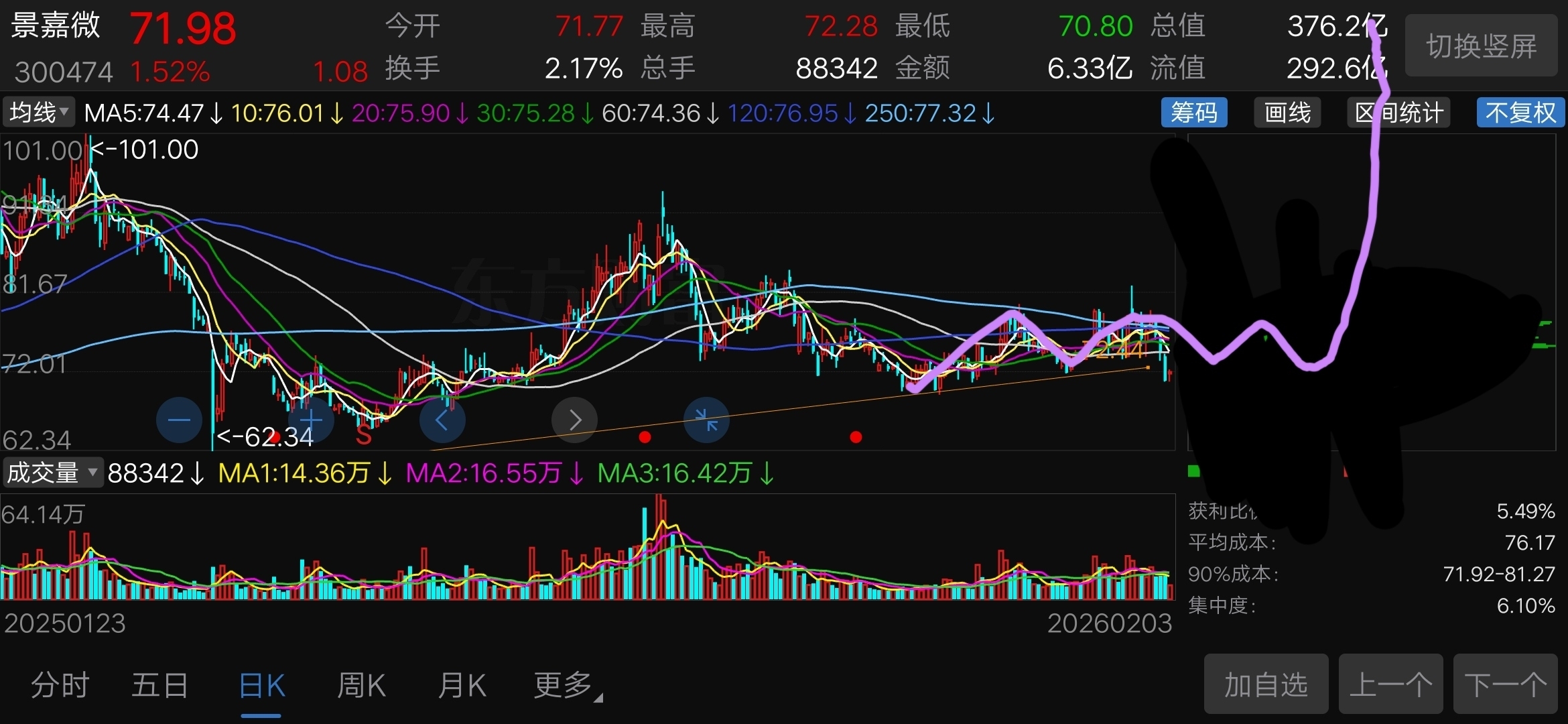Image resolution: width=1568 pixels, height=724 pixels.
Task: Click the zoom in plus chart icon
Action: point(311,420)
